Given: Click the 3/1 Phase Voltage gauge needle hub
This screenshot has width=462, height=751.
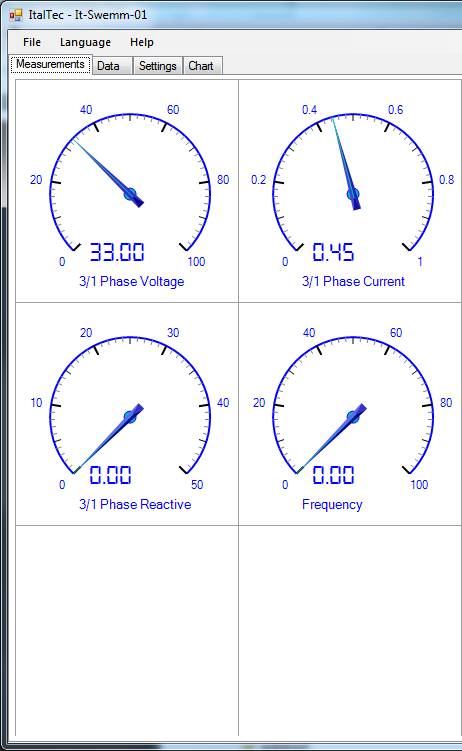Looking at the screenshot, I should tap(130, 194).
